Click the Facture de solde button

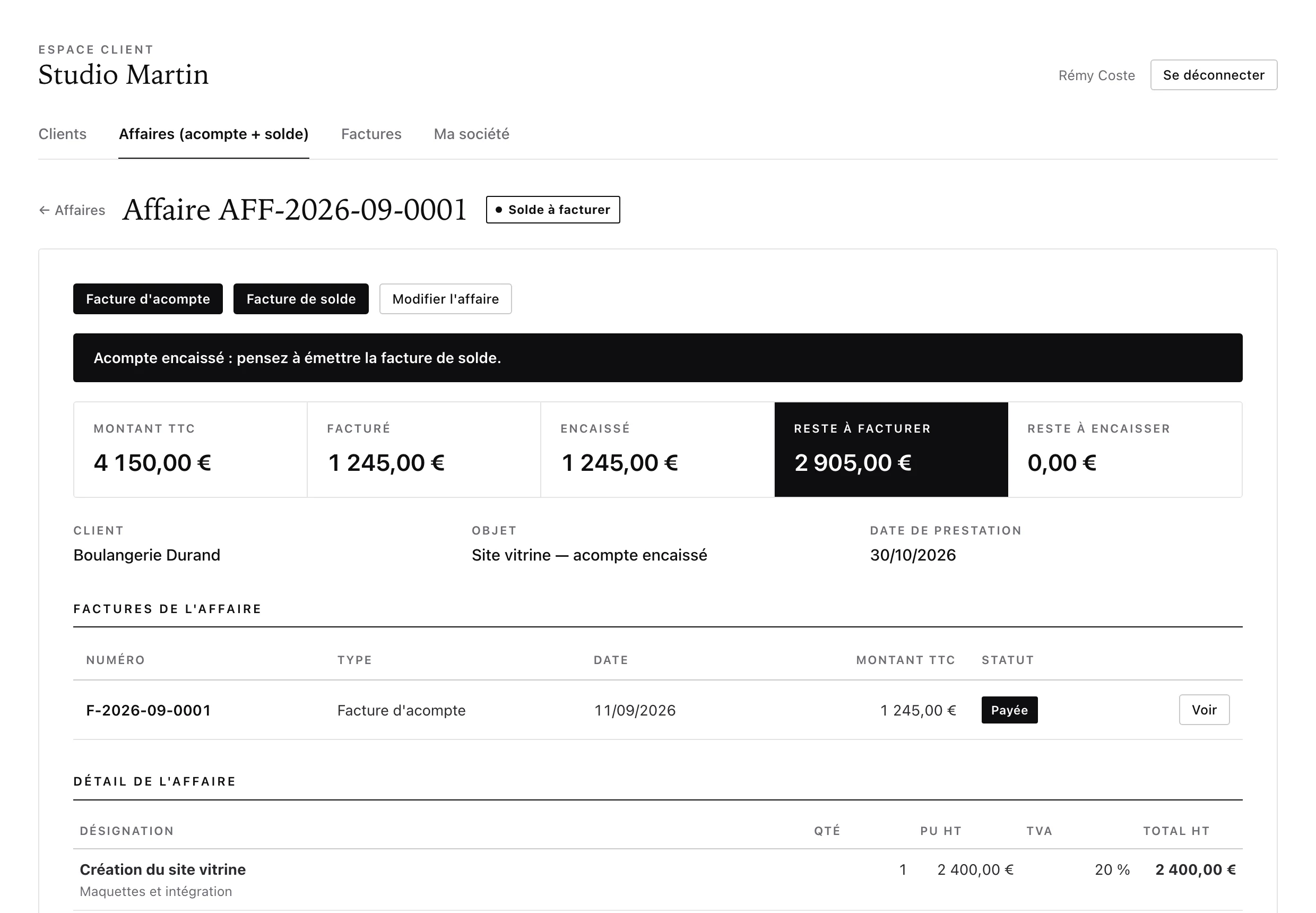click(x=301, y=299)
